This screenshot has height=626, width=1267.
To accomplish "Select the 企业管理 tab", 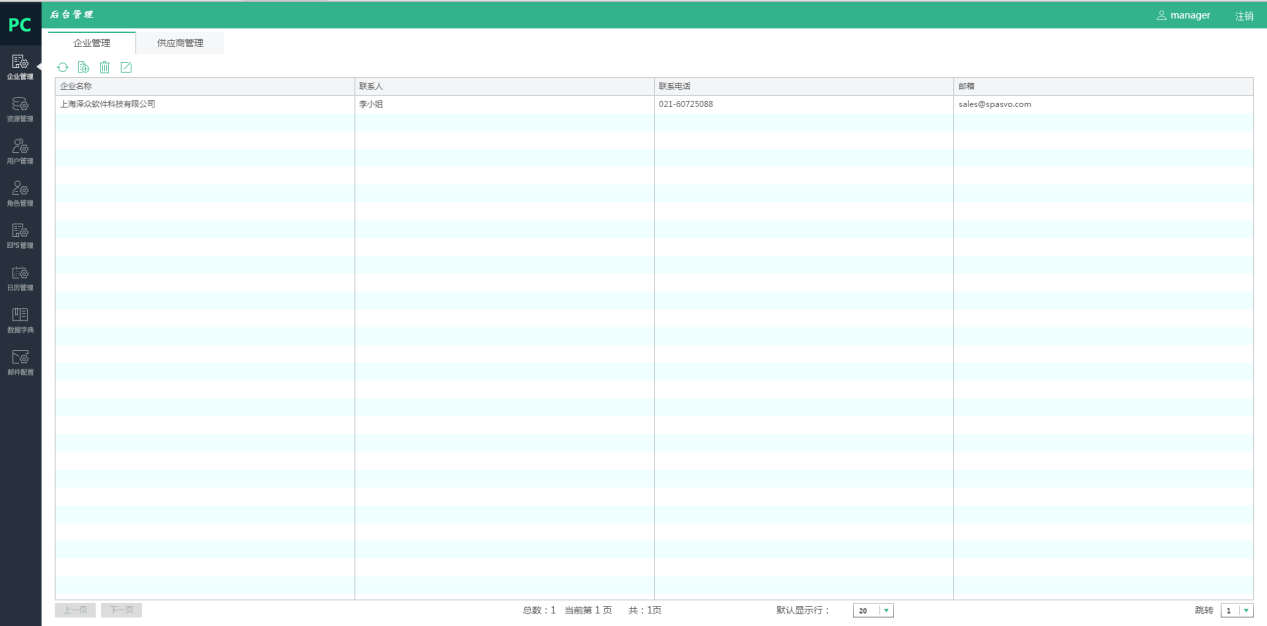I will [x=92, y=43].
